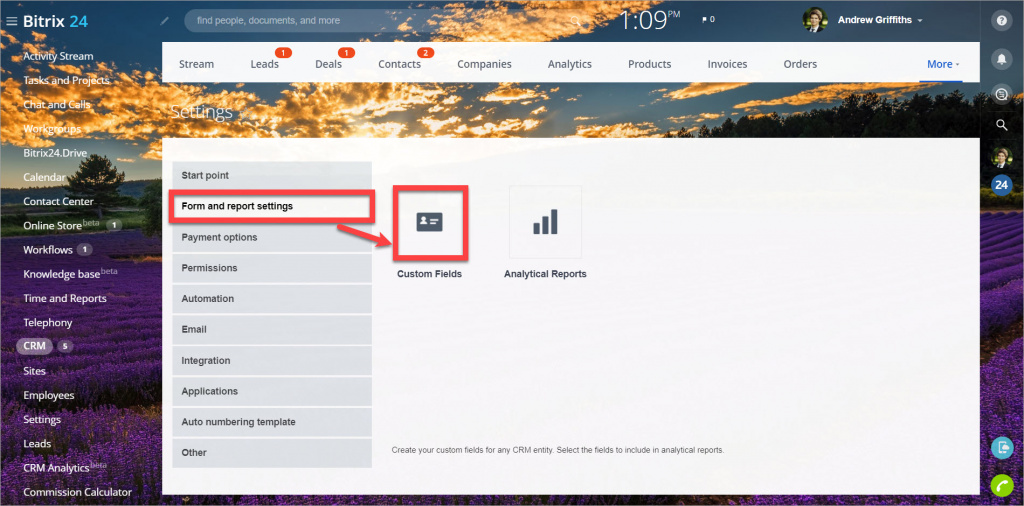1024x506 pixels.
Task: Open the hamburger menu beside Bitrix 24
Action: 11,21
